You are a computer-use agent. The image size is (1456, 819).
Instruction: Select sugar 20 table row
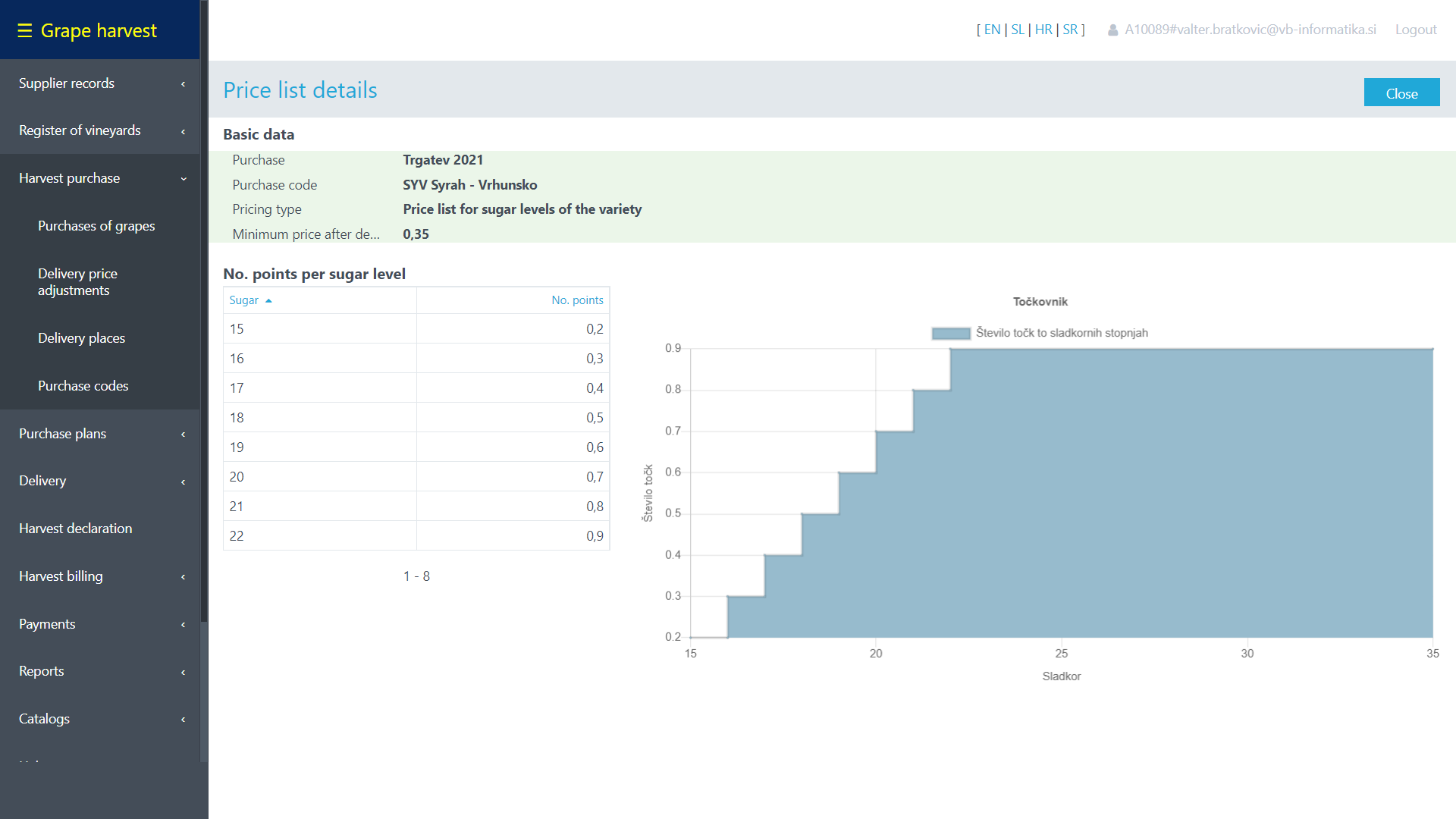coord(416,477)
